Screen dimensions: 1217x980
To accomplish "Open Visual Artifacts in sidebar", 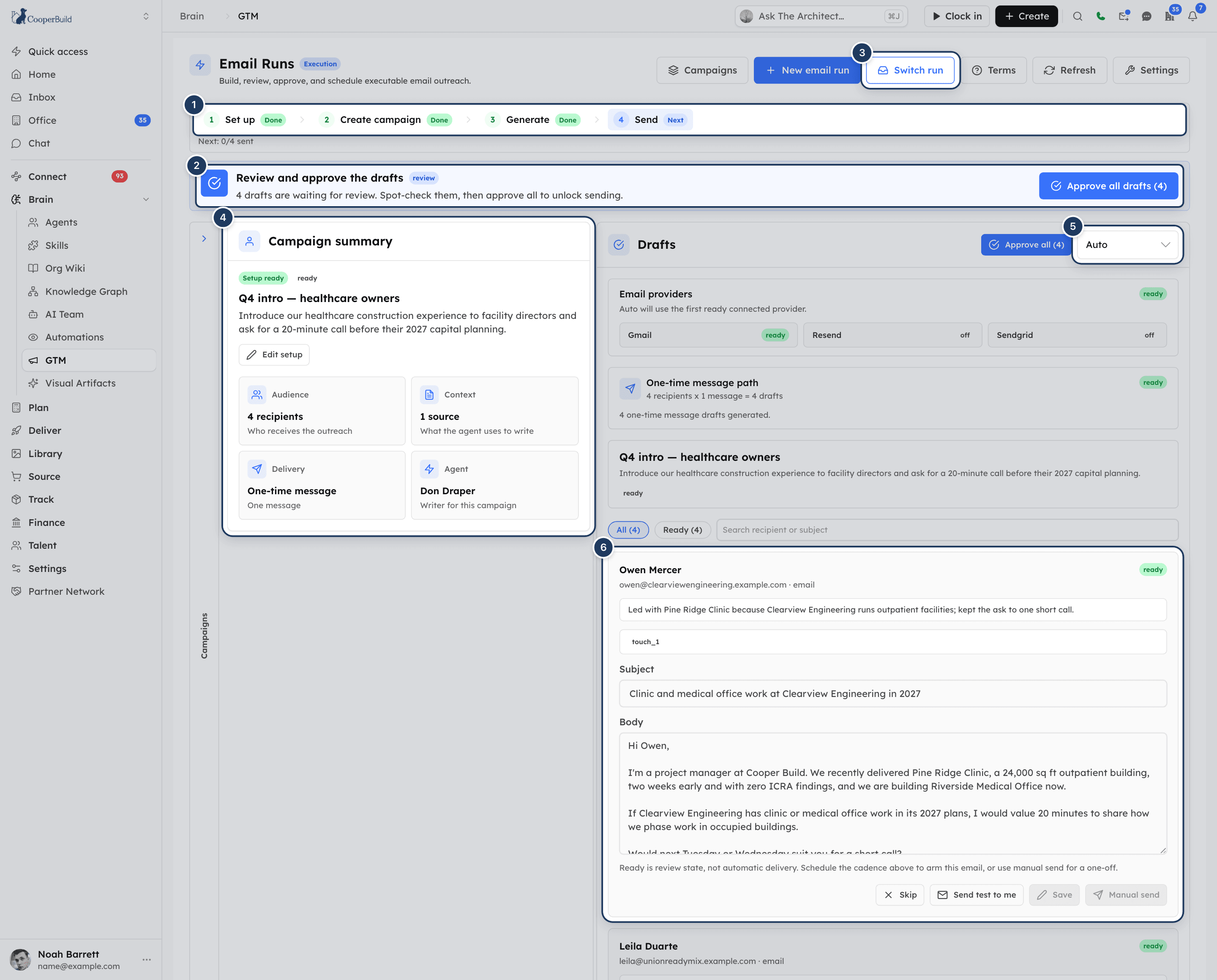I will (80, 383).
